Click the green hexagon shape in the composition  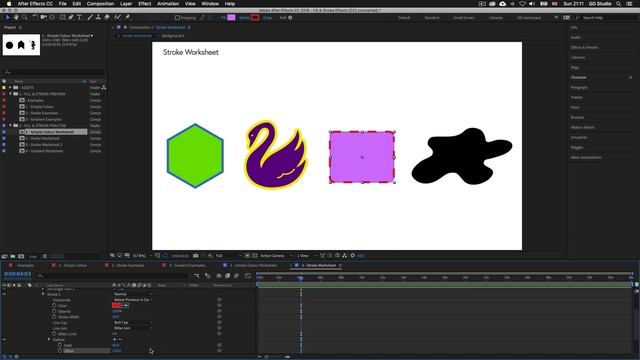(195, 156)
